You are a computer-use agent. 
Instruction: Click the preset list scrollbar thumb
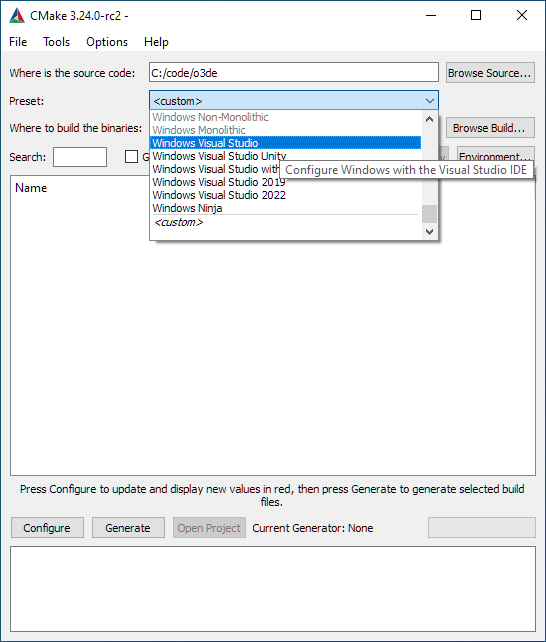(429, 214)
